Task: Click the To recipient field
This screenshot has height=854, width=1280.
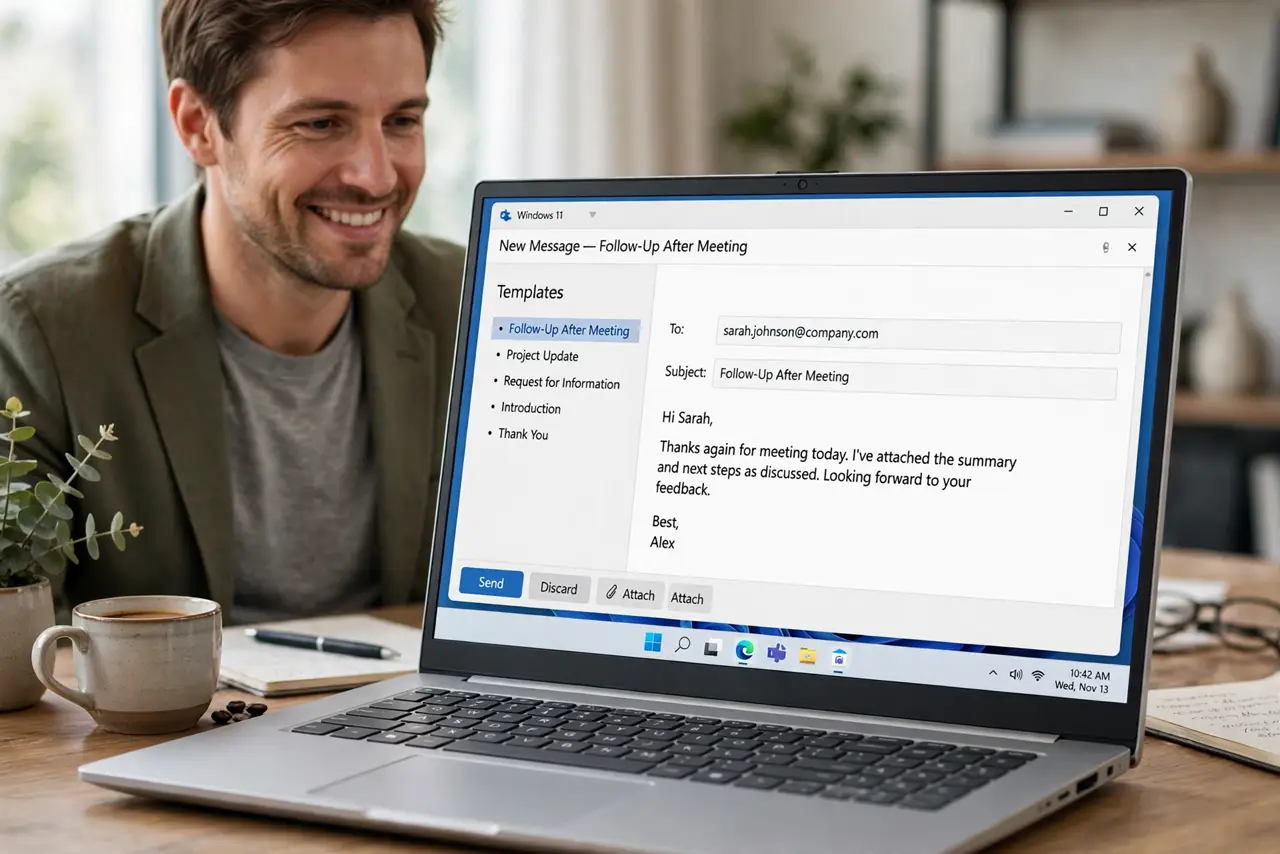Action: point(919,334)
